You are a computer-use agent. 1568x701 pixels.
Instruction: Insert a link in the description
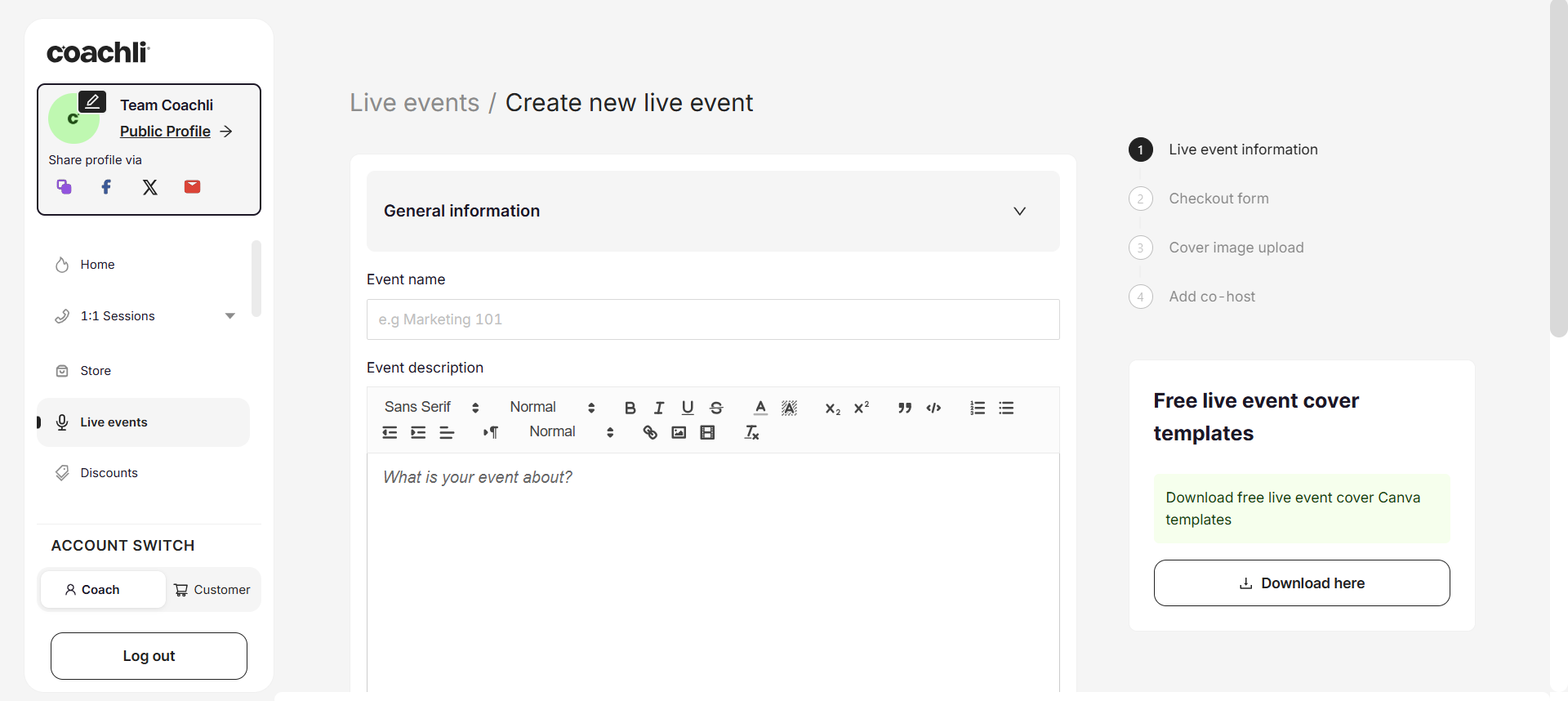650,432
